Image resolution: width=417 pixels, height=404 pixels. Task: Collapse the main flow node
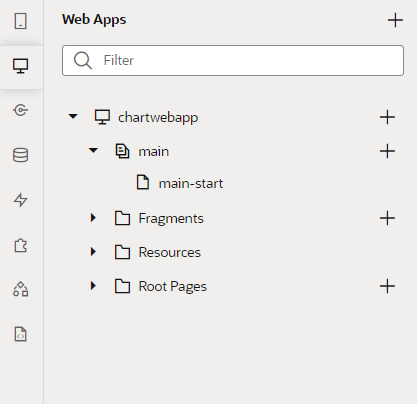[x=93, y=151]
